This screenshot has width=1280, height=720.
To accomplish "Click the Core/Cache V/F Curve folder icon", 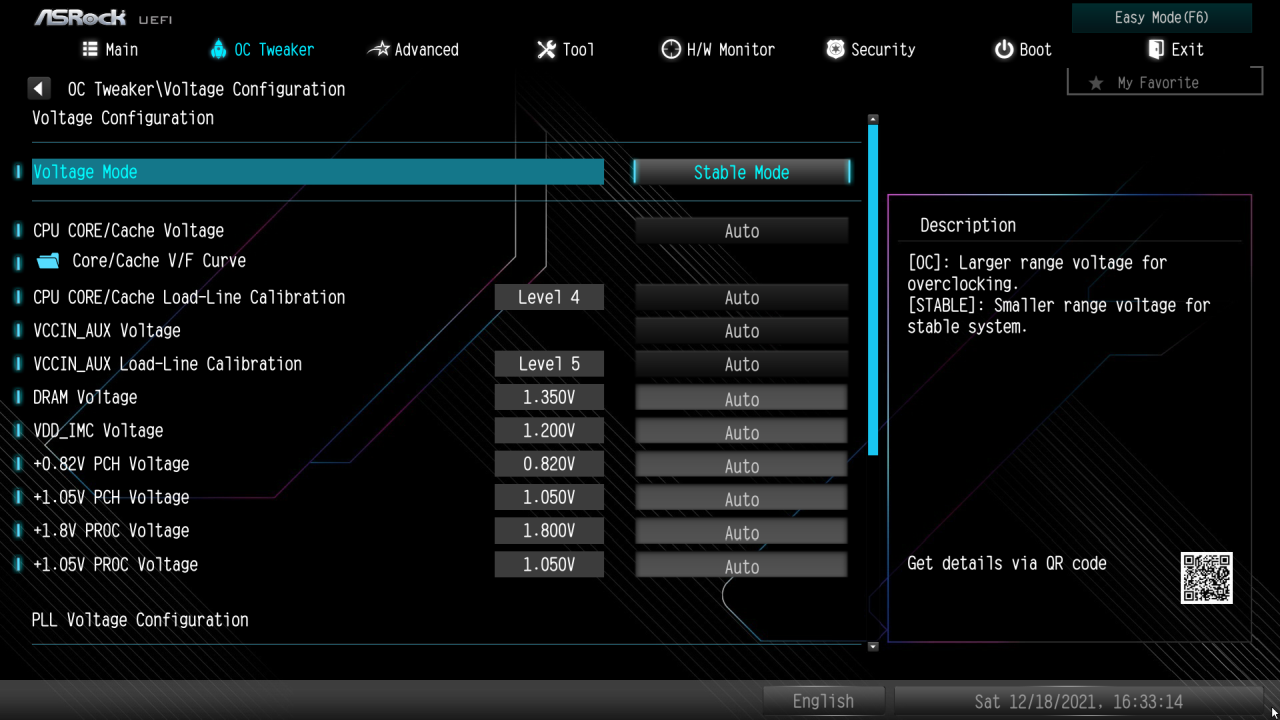I will tap(48, 261).
